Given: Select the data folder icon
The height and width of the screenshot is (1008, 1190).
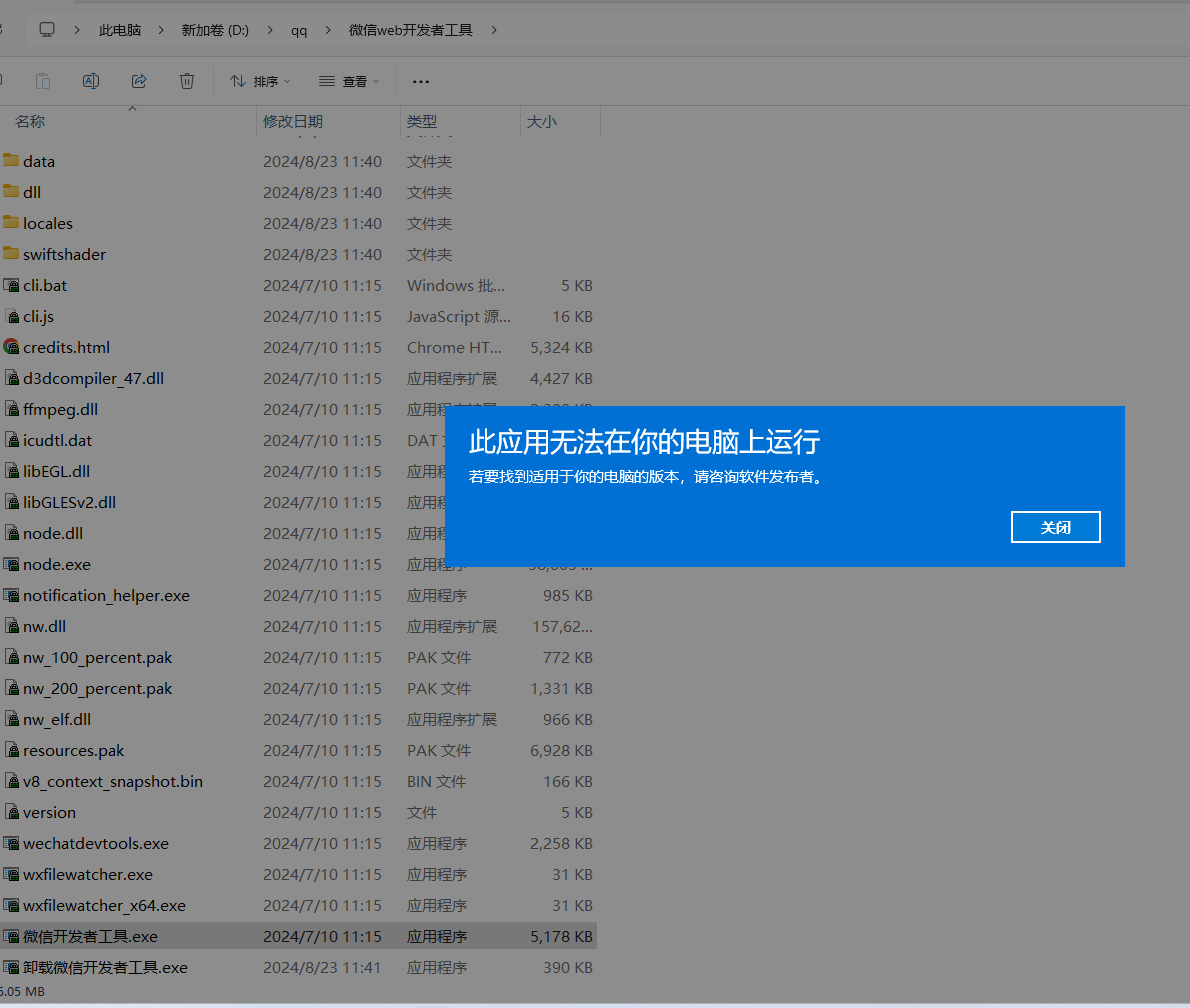Looking at the screenshot, I should coord(11,160).
